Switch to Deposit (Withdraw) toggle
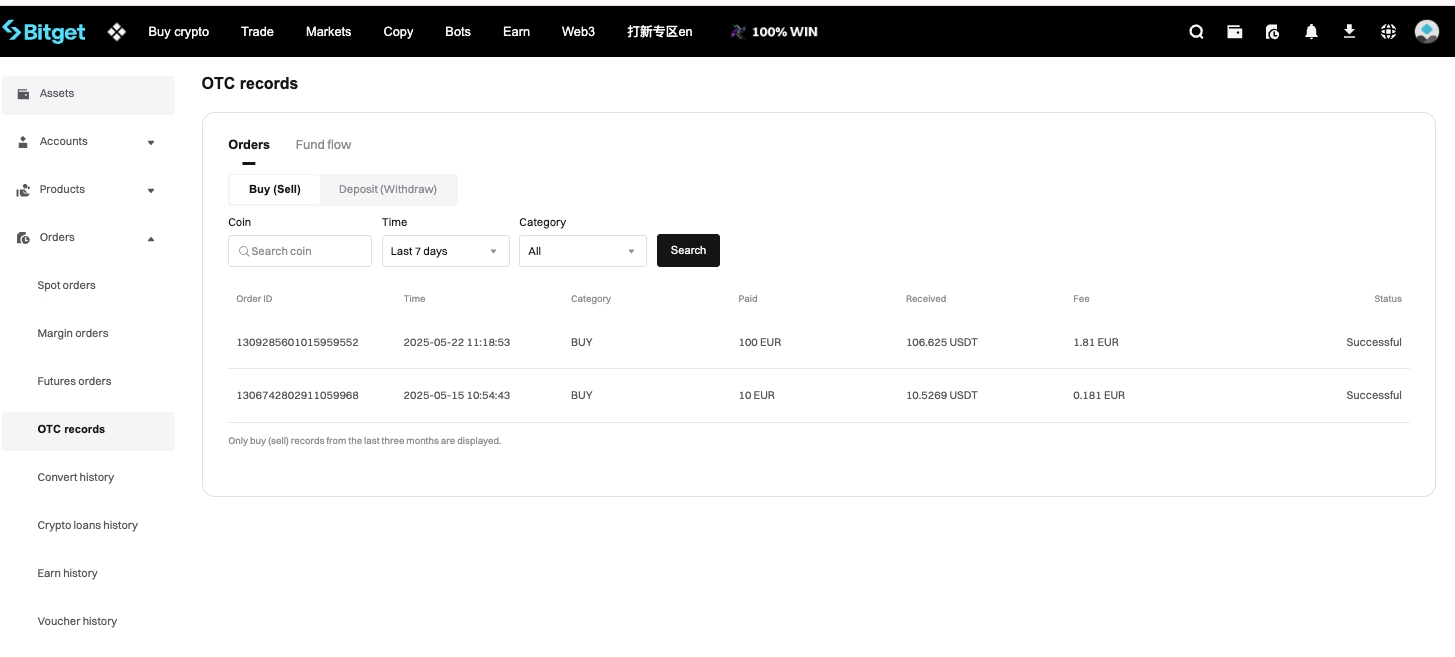1455x657 pixels. [388, 189]
